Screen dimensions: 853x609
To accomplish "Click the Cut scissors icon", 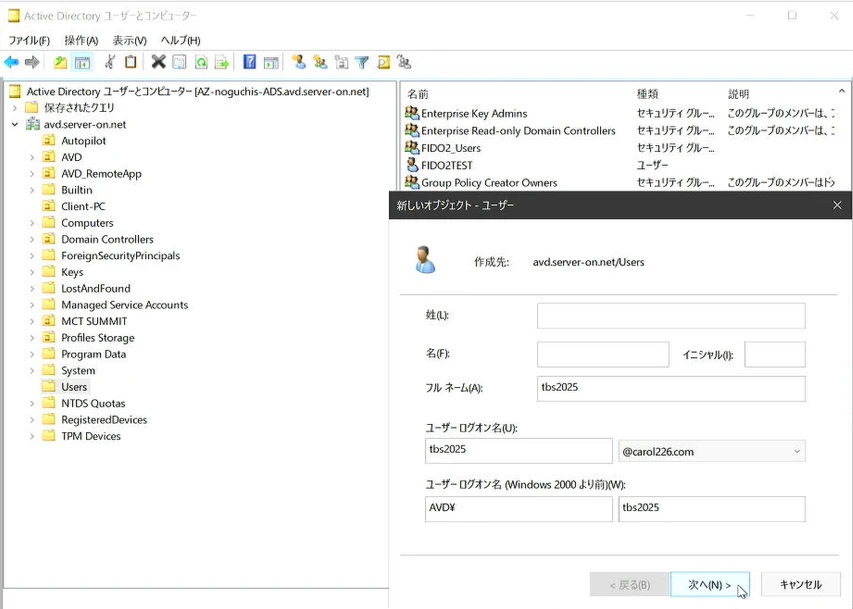I will tap(109, 63).
